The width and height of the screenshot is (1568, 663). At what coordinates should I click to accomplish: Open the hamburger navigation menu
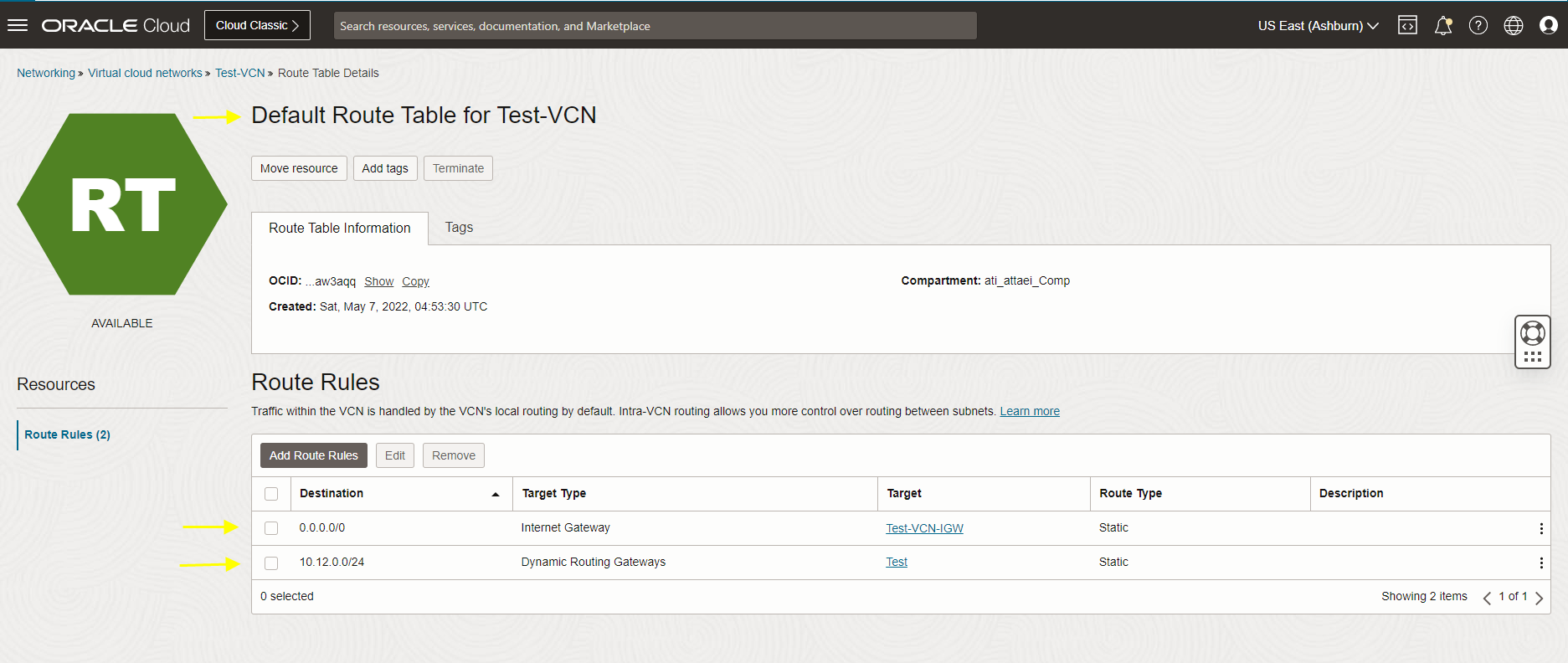pos(18,25)
